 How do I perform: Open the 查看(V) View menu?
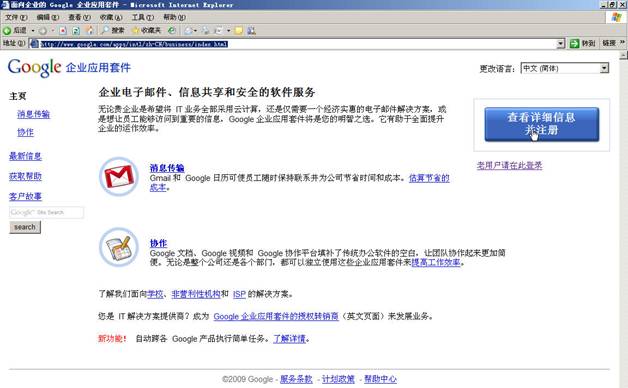click(79, 17)
